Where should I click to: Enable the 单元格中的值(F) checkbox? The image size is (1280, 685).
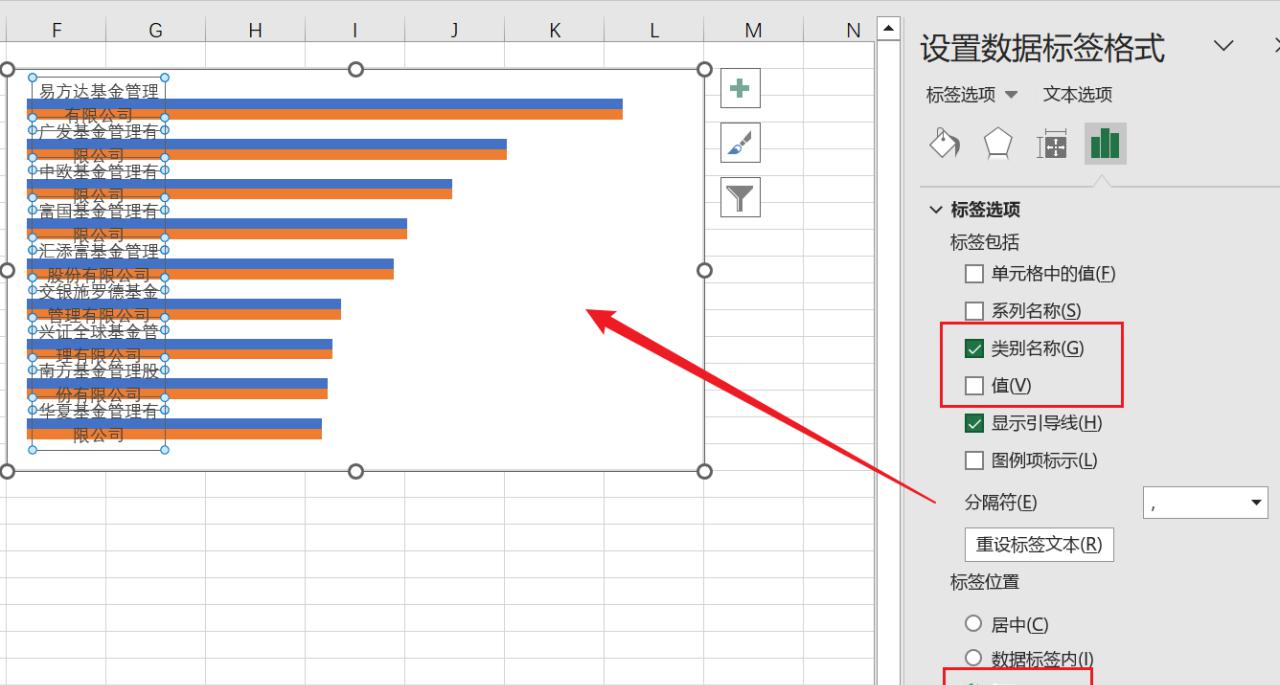(974, 273)
